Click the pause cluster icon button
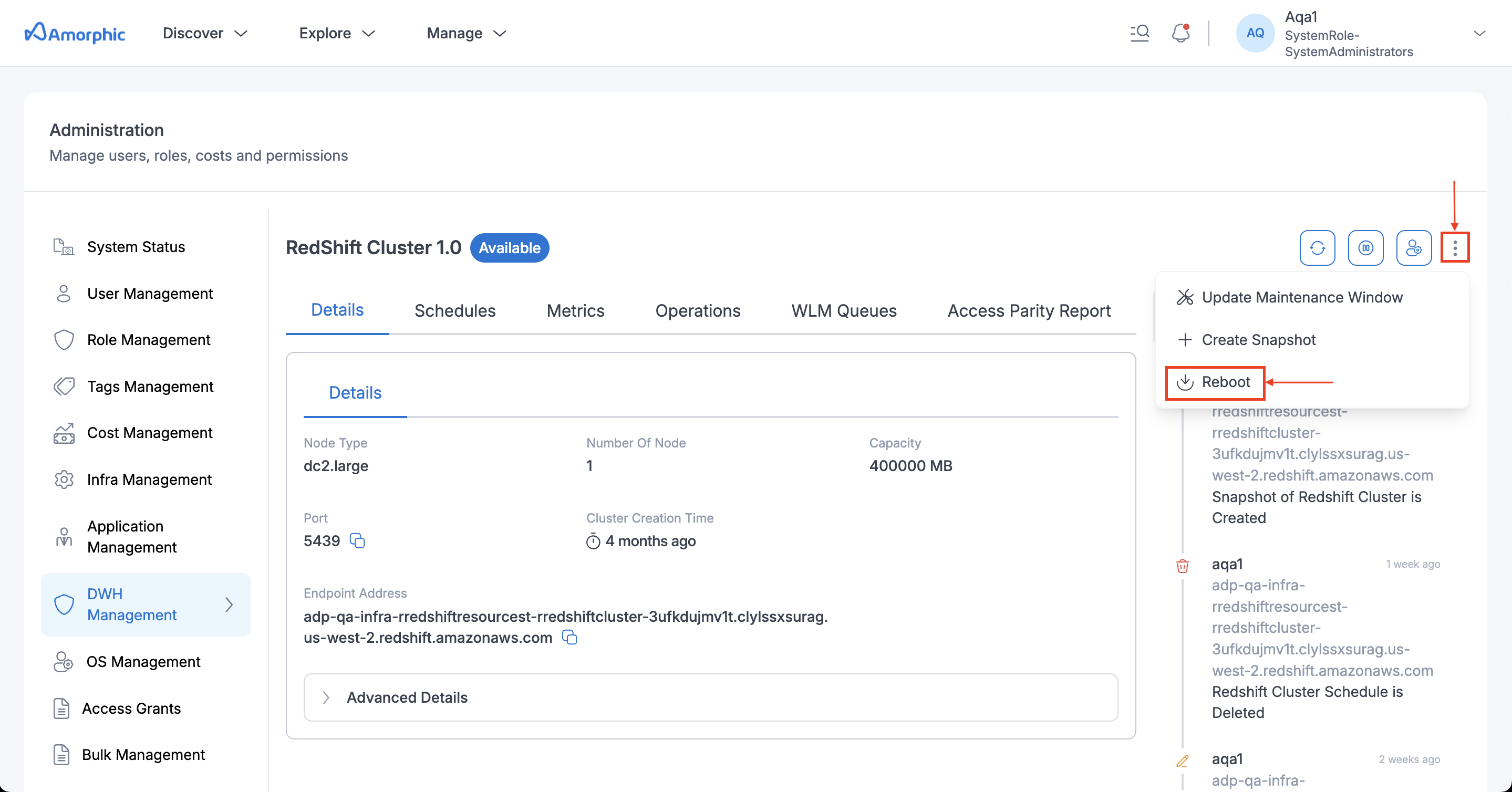Image resolution: width=1512 pixels, height=792 pixels. tap(1365, 248)
